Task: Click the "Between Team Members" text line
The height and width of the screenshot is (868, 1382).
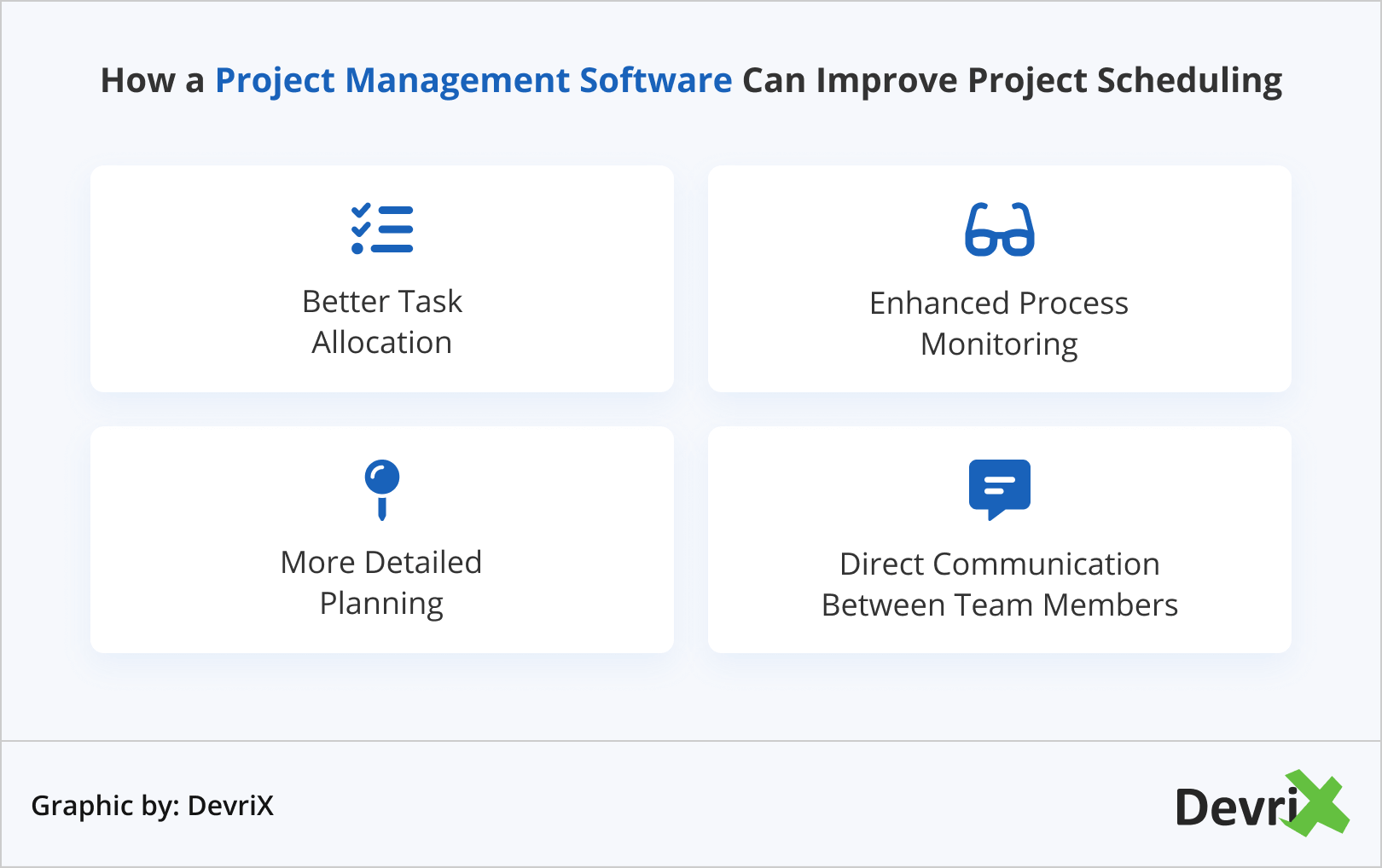Action: [999, 605]
